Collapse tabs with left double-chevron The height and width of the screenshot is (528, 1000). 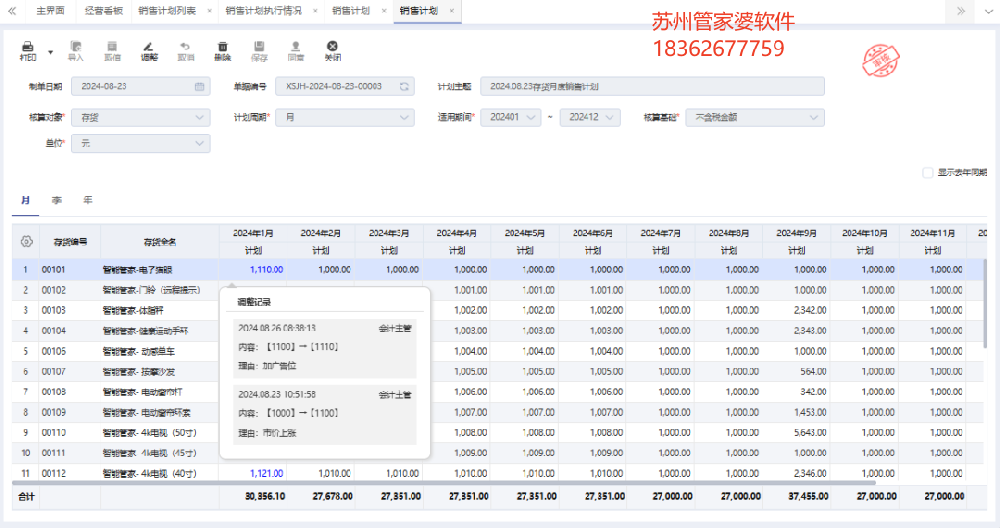tap(11, 11)
